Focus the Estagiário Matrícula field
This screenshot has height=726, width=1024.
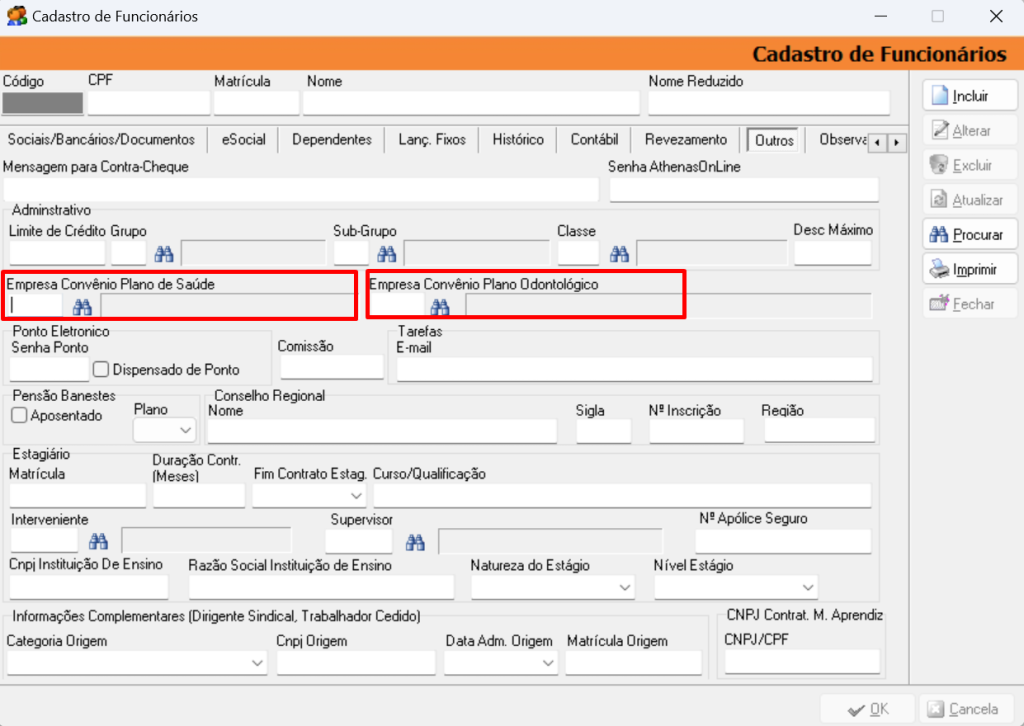click(x=78, y=496)
